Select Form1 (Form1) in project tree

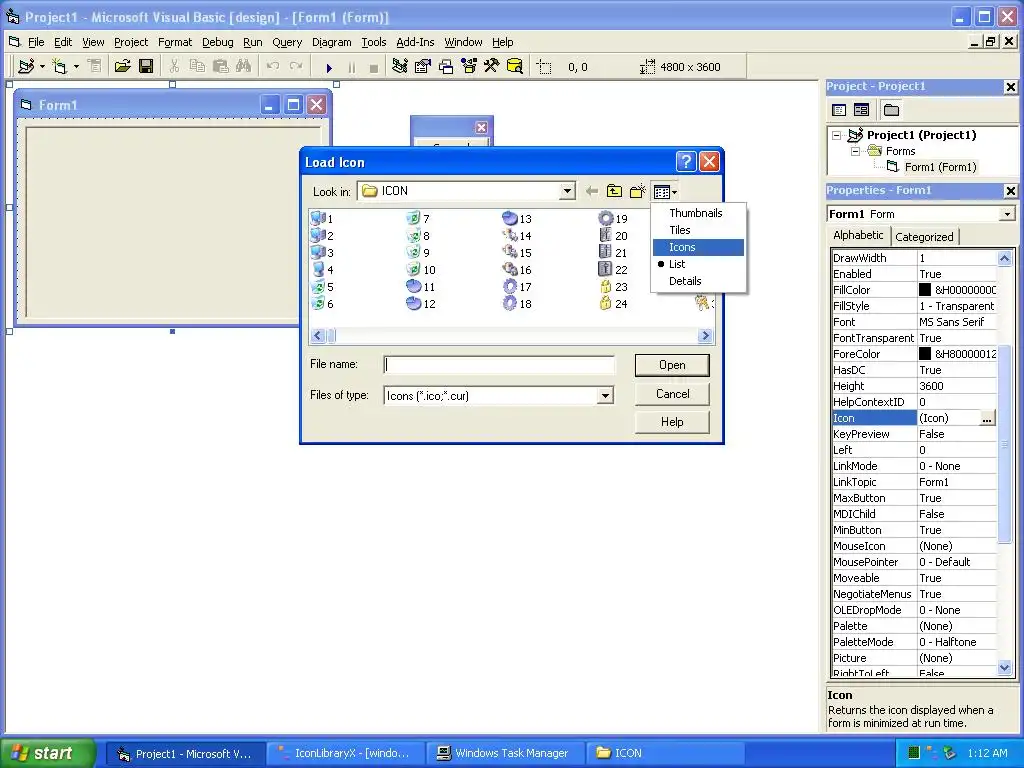click(x=940, y=167)
